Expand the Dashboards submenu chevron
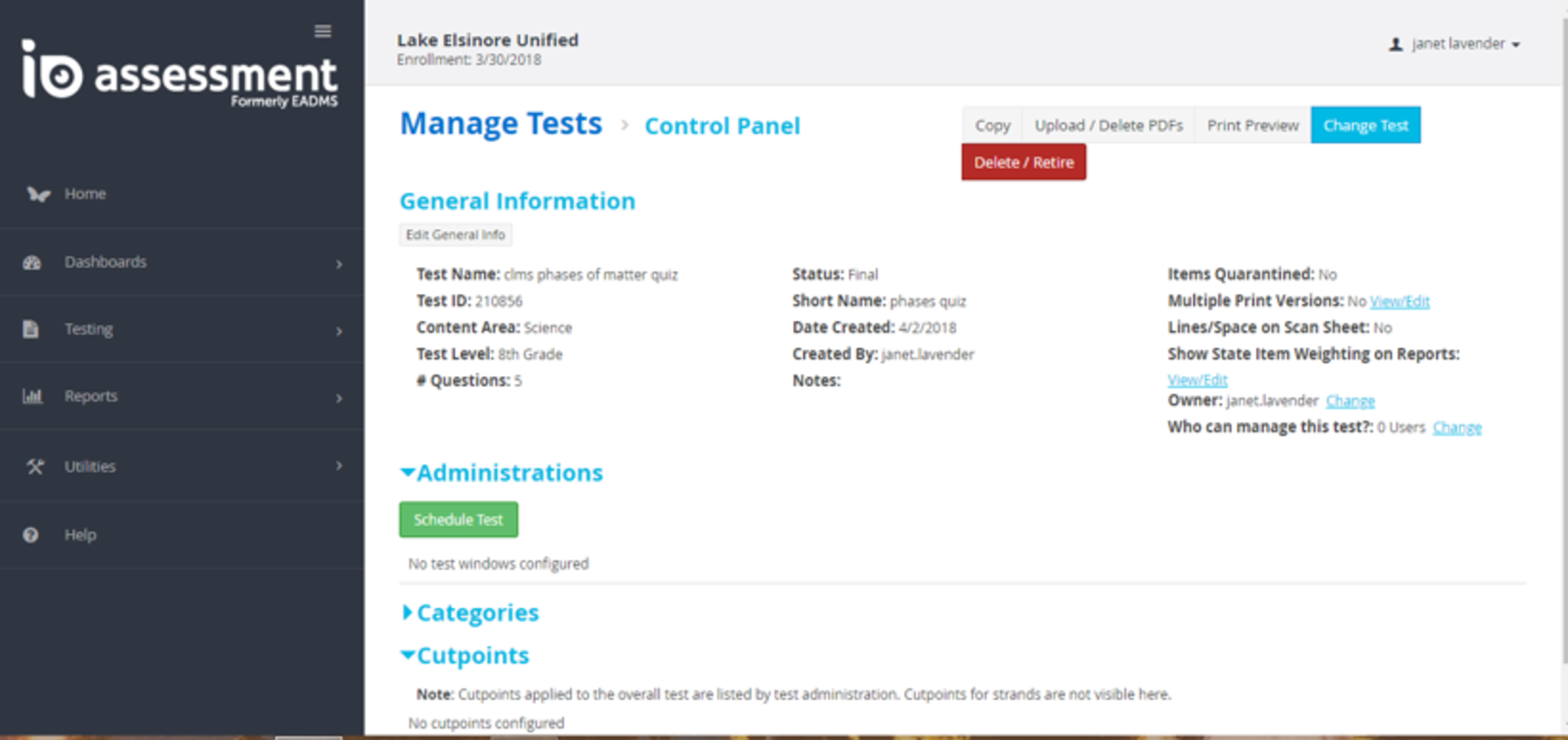 tap(339, 264)
